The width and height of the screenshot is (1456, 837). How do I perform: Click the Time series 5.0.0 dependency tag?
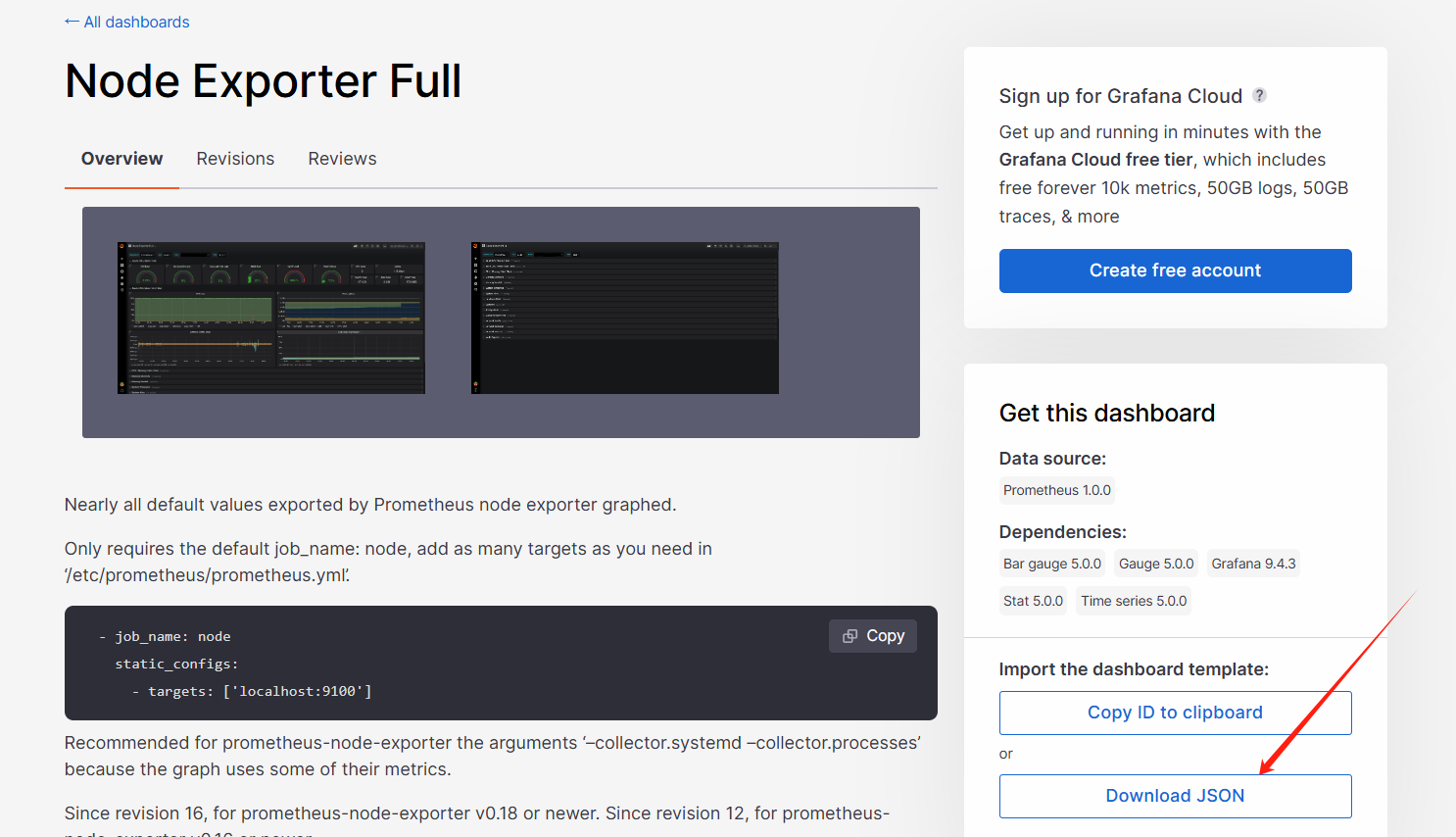(1134, 601)
